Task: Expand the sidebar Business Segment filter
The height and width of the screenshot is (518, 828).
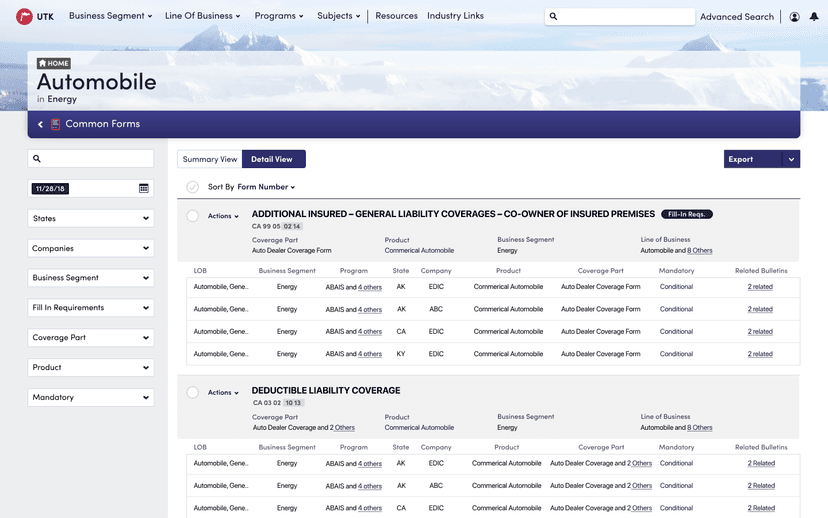Action: click(91, 278)
